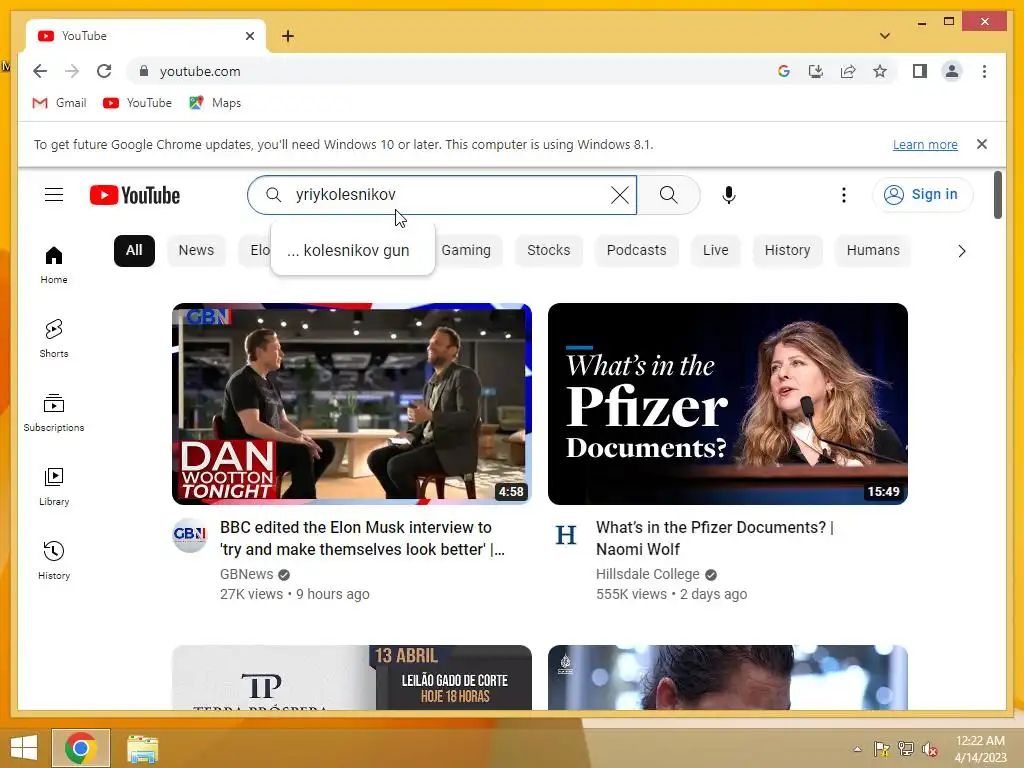The width and height of the screenshot is (1024, 768).
Task: Open Chrome three-dot menu
Action: [x=984, y=71]
